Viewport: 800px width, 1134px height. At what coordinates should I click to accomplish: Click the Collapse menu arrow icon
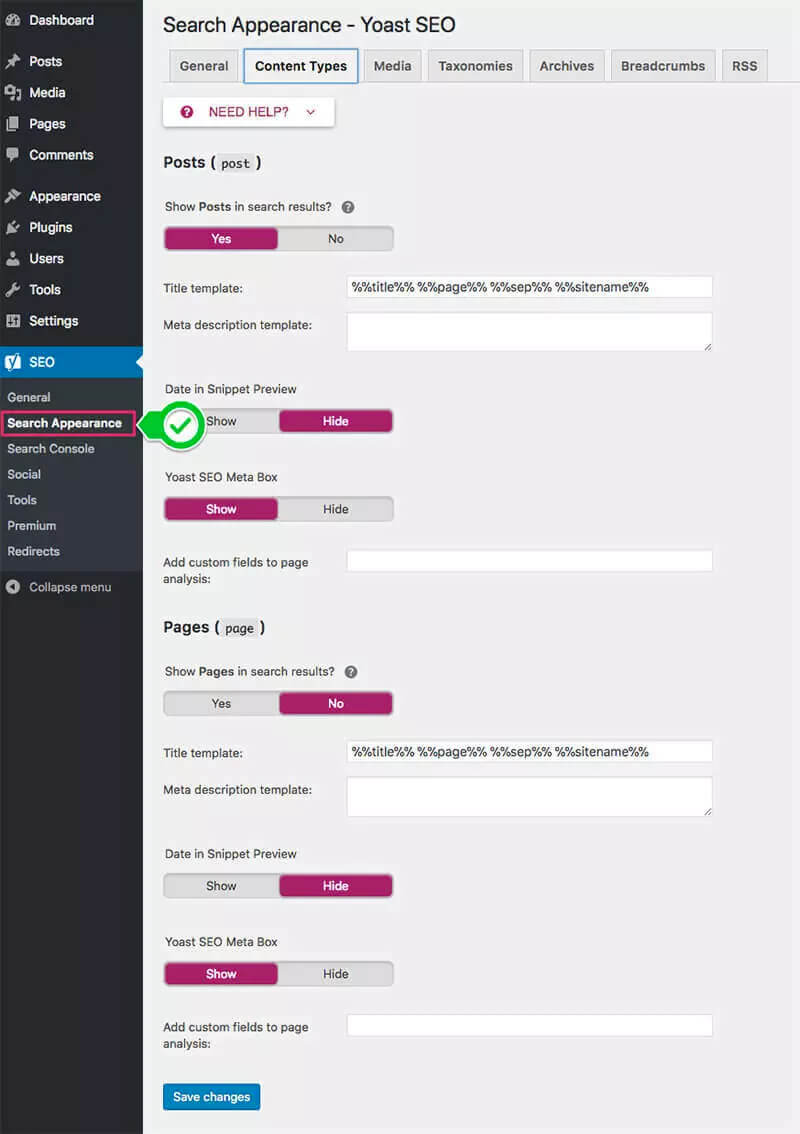pyautogui.click(x=13, y=587)
